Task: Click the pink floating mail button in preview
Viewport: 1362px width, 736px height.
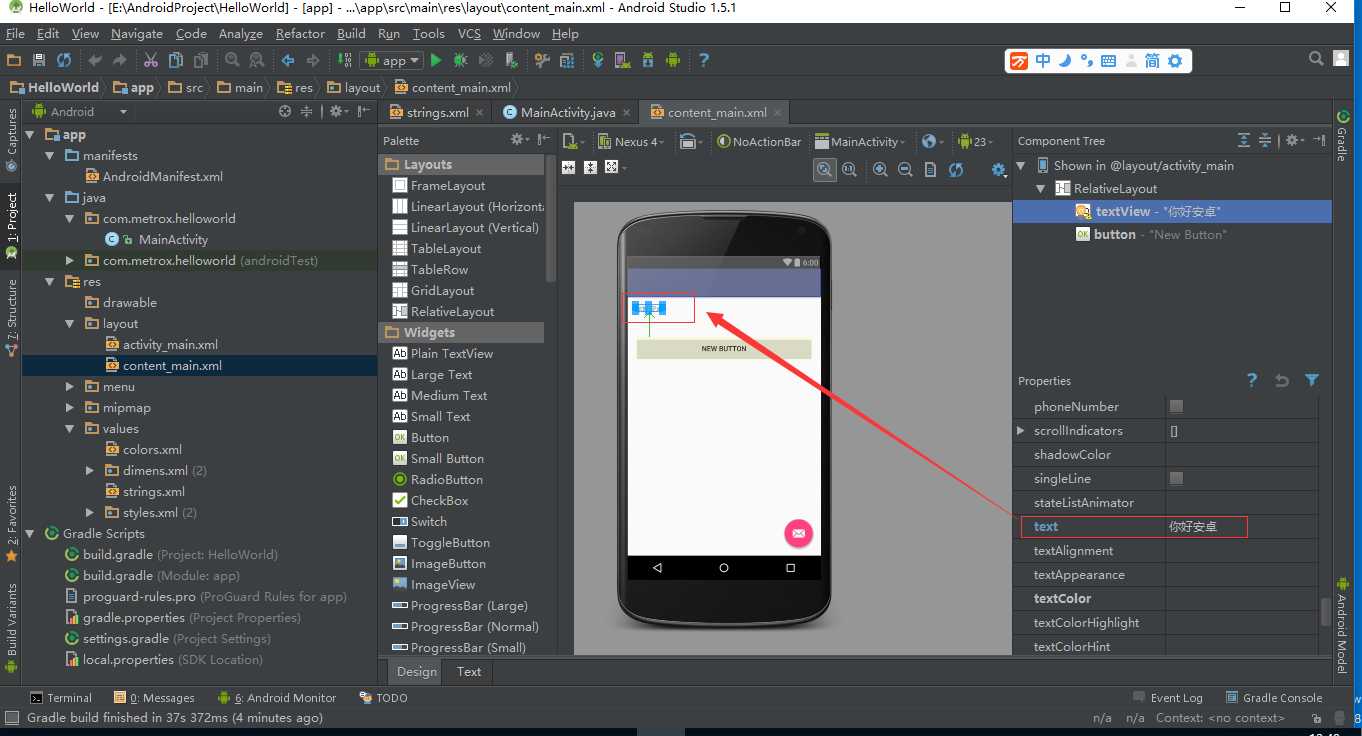Action: [798, 533]
